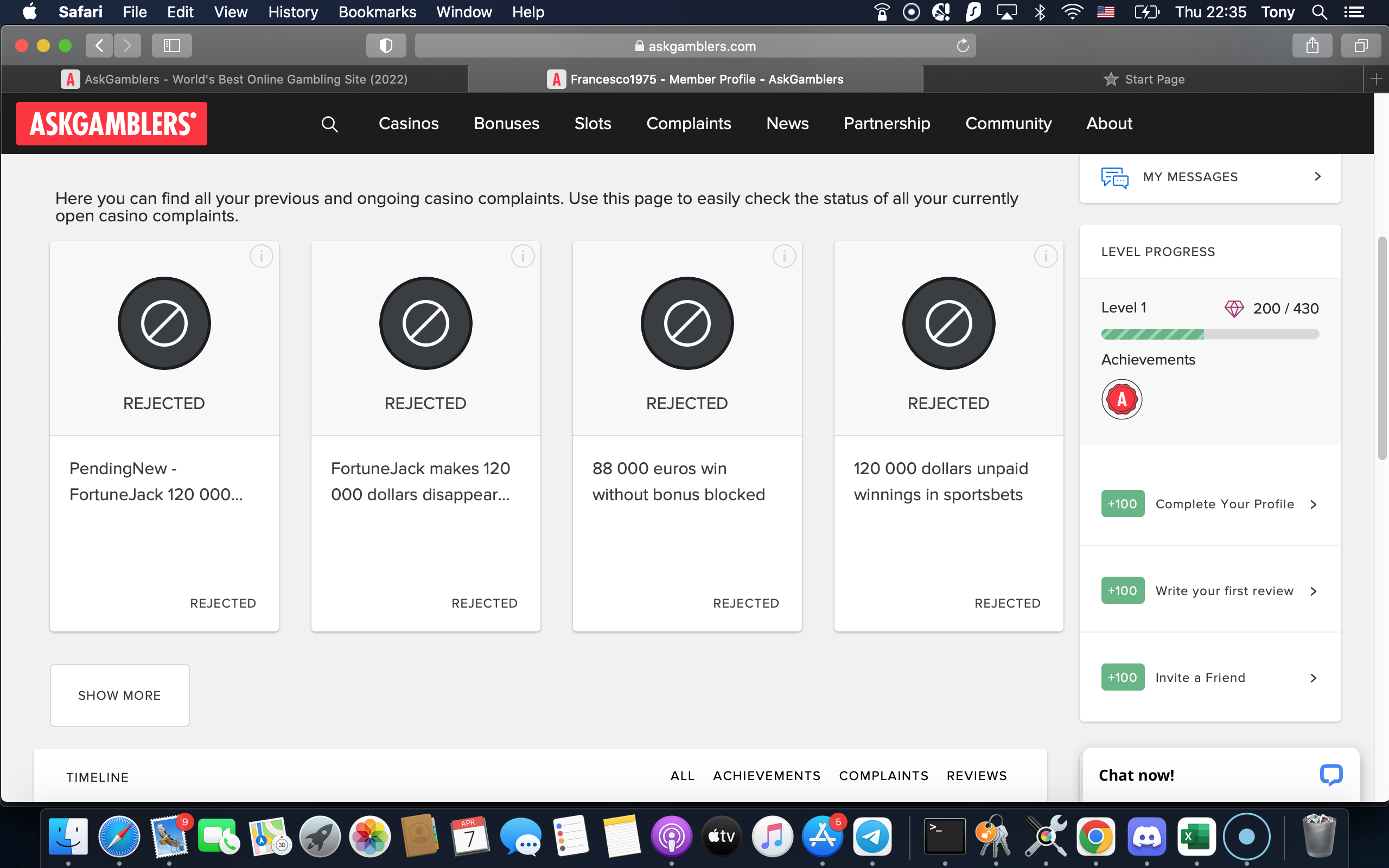Open the Safari History menu
The height and width of the screenshot is (868, 1389).
pos(293,12)
